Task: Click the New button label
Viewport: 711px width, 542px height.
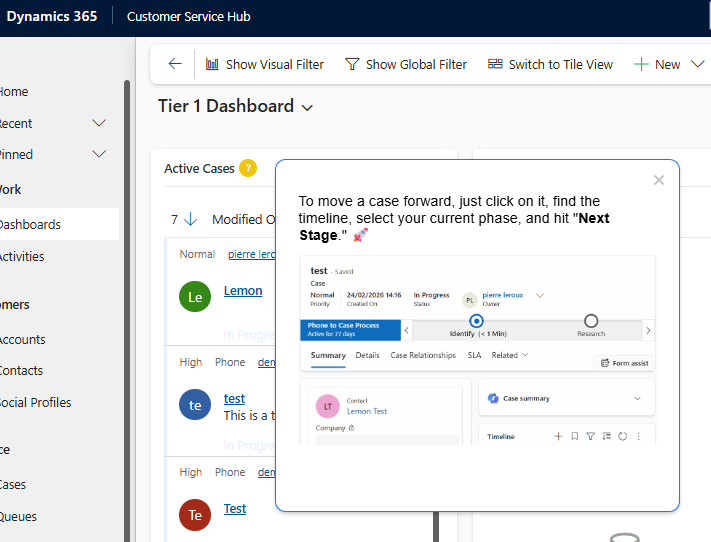Action: (x=667, y=64)
